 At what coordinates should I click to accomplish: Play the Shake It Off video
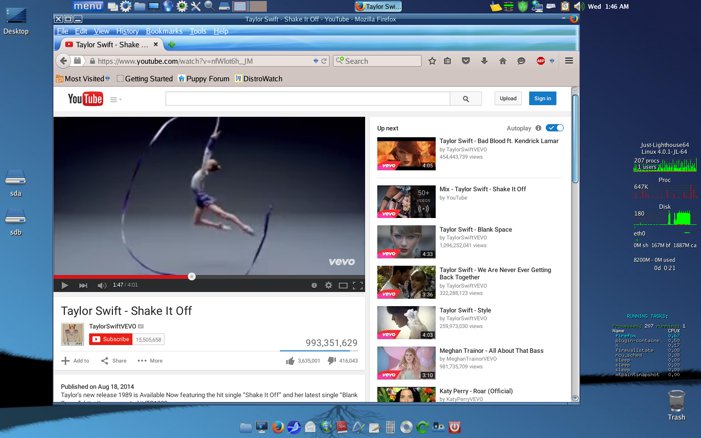[x=65, y=285]
